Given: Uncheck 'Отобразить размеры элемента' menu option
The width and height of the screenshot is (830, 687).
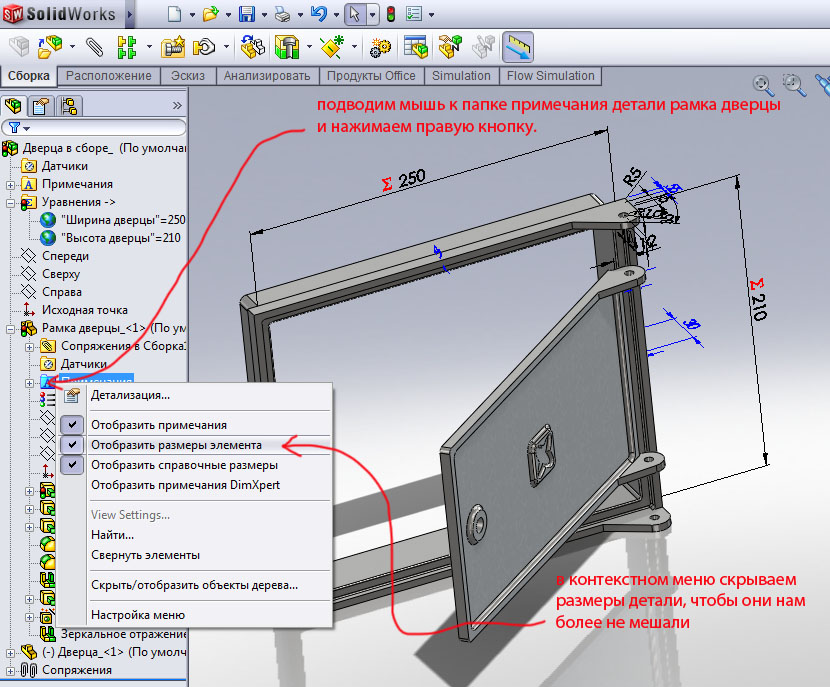Looking at the screenshot, I should pos(176,445).
